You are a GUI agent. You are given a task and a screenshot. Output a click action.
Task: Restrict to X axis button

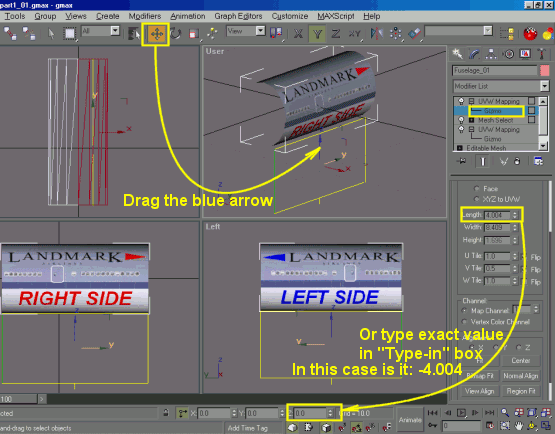click(298, 34)
